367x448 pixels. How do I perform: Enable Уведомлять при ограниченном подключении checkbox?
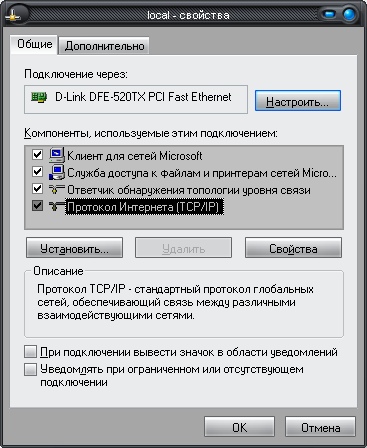[x=30, y=369]
